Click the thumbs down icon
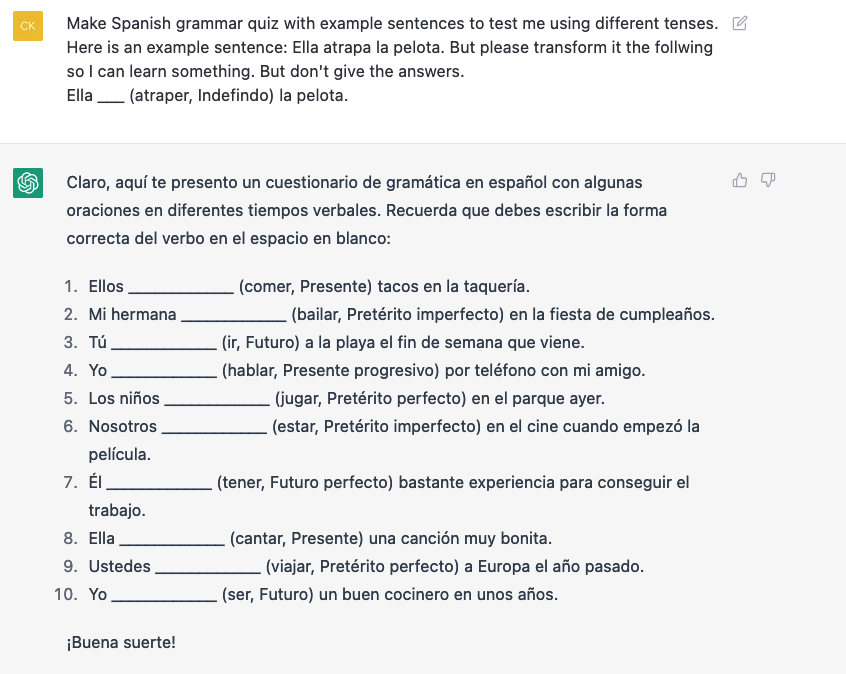 [x=768, y=180]
